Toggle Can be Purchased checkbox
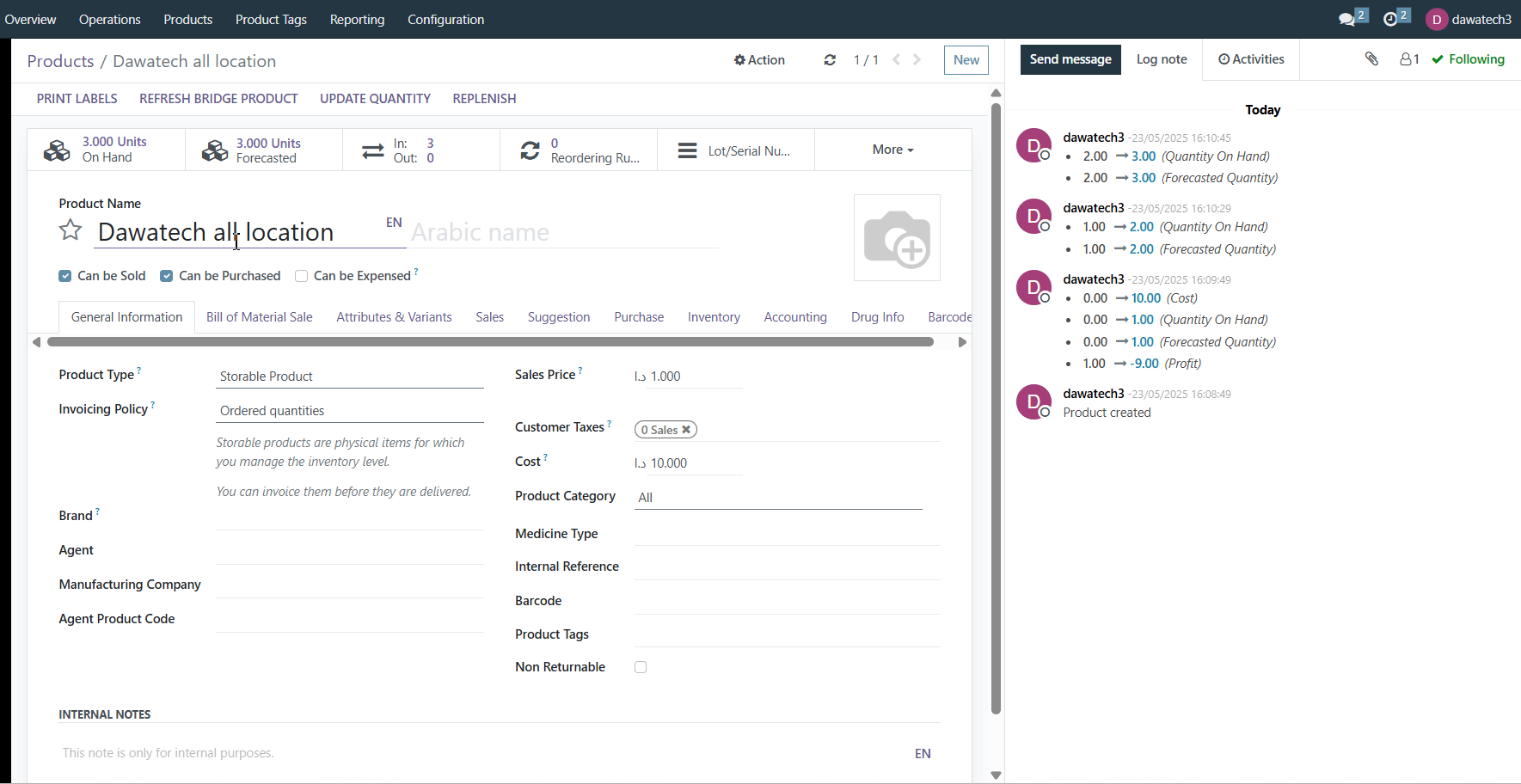1521x784 pixels. click(167, 276)
